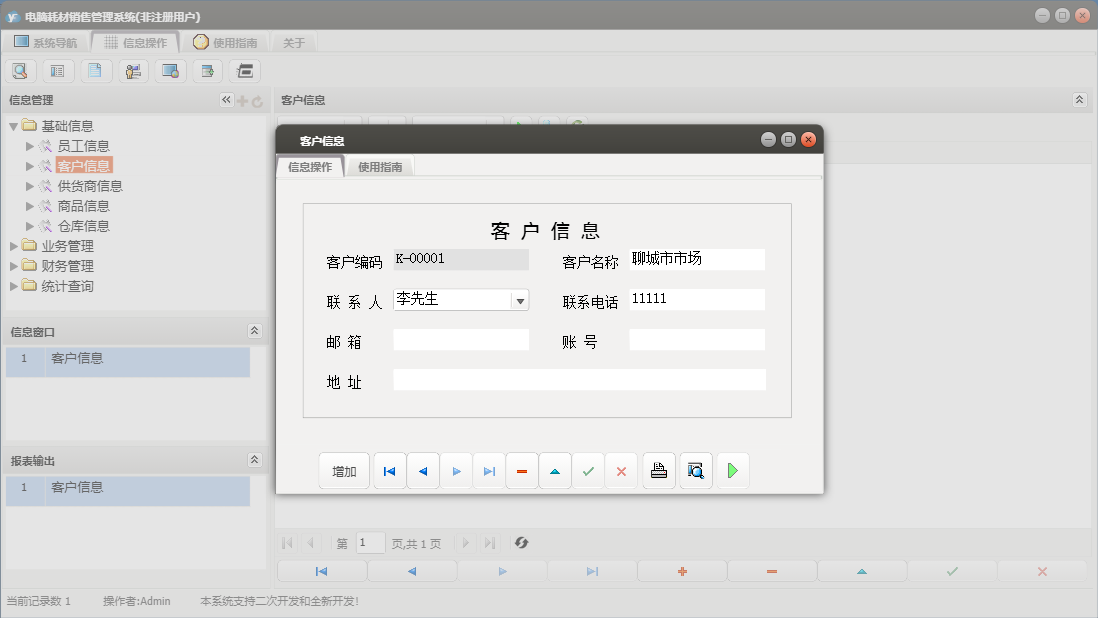Click the employee management icon in the toolbar

(133, 70)
